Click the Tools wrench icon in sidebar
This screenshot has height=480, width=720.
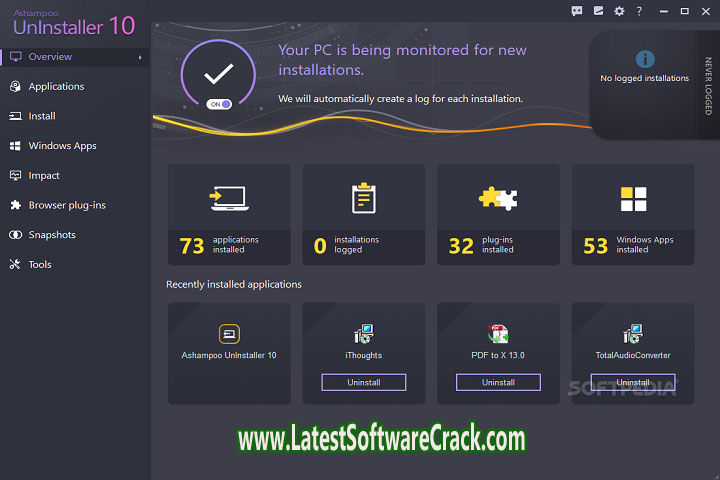15,264
